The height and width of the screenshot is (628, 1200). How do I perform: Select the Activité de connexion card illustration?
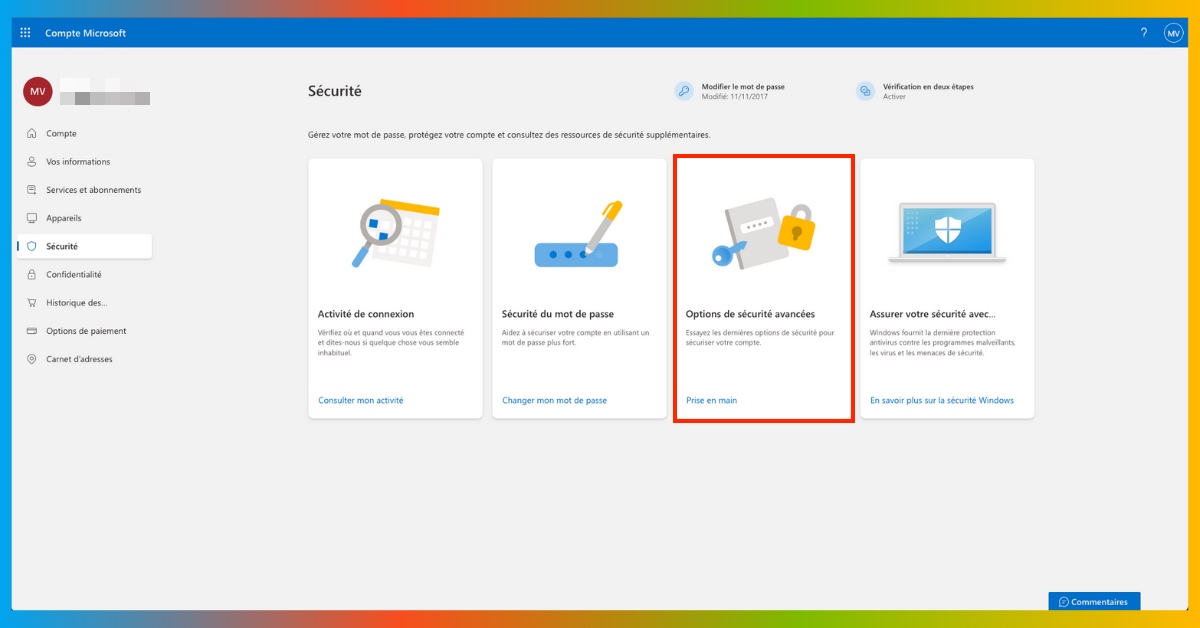(395, 233)
